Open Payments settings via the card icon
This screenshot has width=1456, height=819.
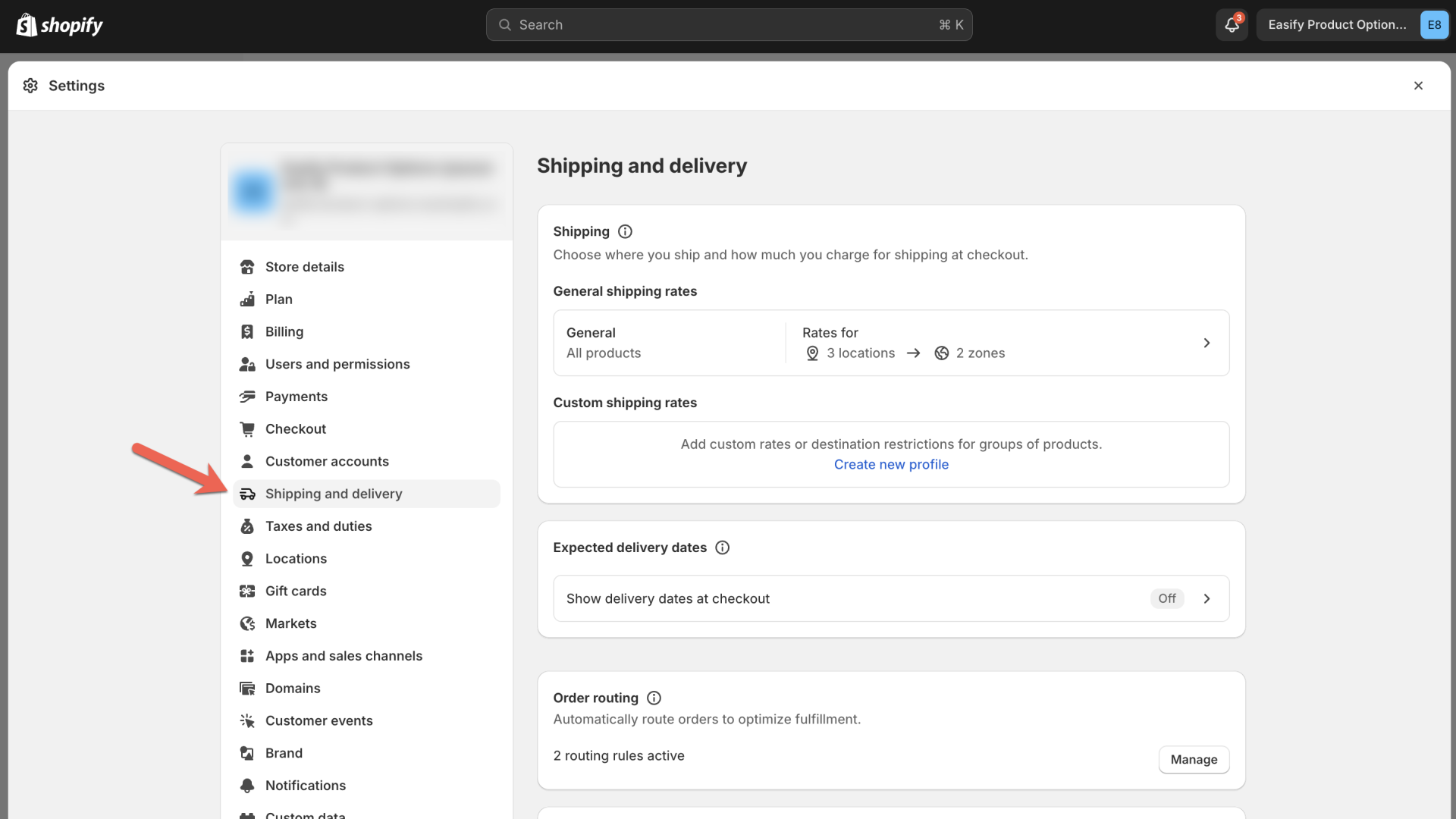point(247,397)
